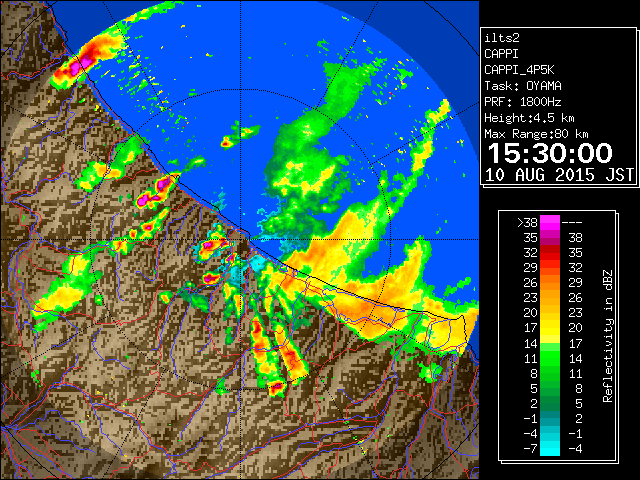Pick the magenta >38 dBZ legend swatch
Screen dimensions: 640x480
point(550,222)
